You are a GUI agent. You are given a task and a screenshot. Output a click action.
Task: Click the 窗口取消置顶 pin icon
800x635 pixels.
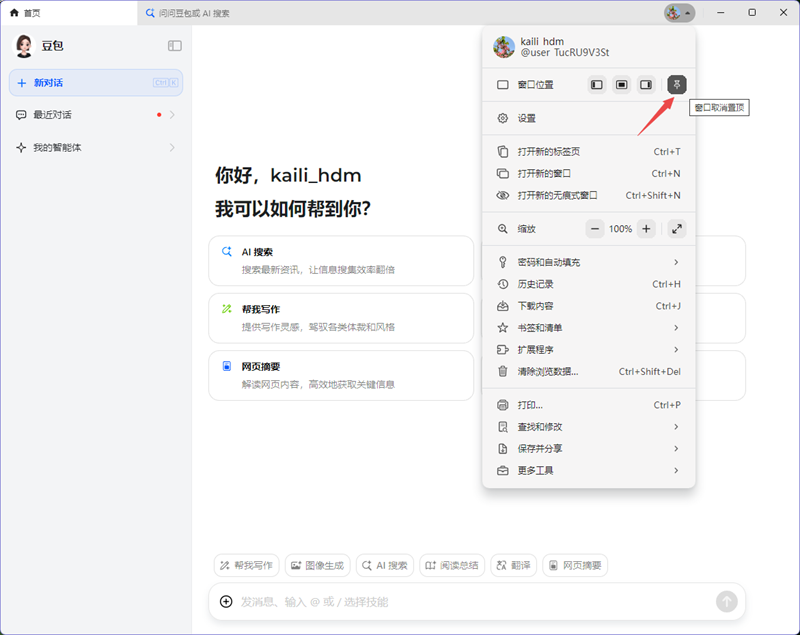pos(676,85)
